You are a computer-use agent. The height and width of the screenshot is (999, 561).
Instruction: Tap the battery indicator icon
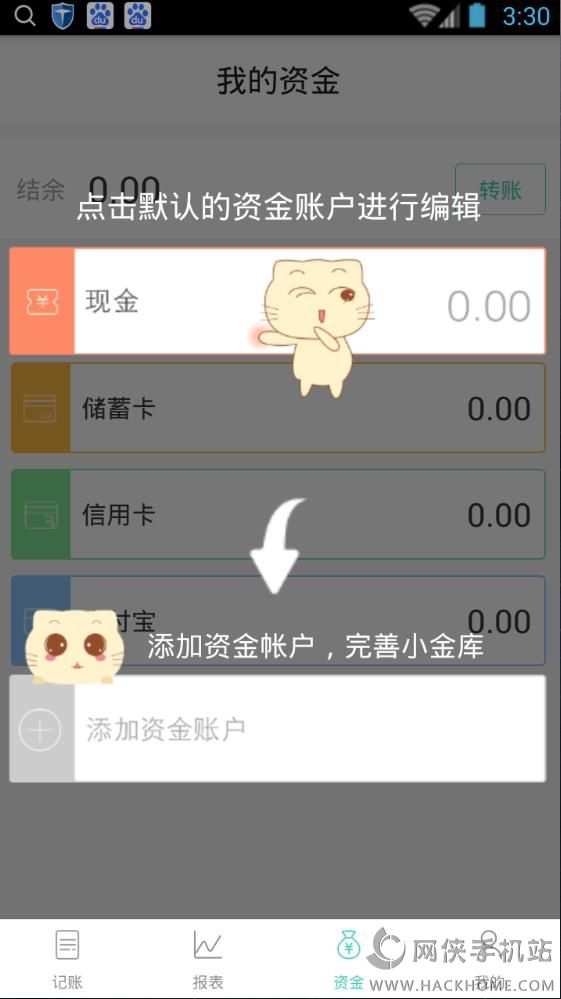pyautogui.click(x=478, y=16)
